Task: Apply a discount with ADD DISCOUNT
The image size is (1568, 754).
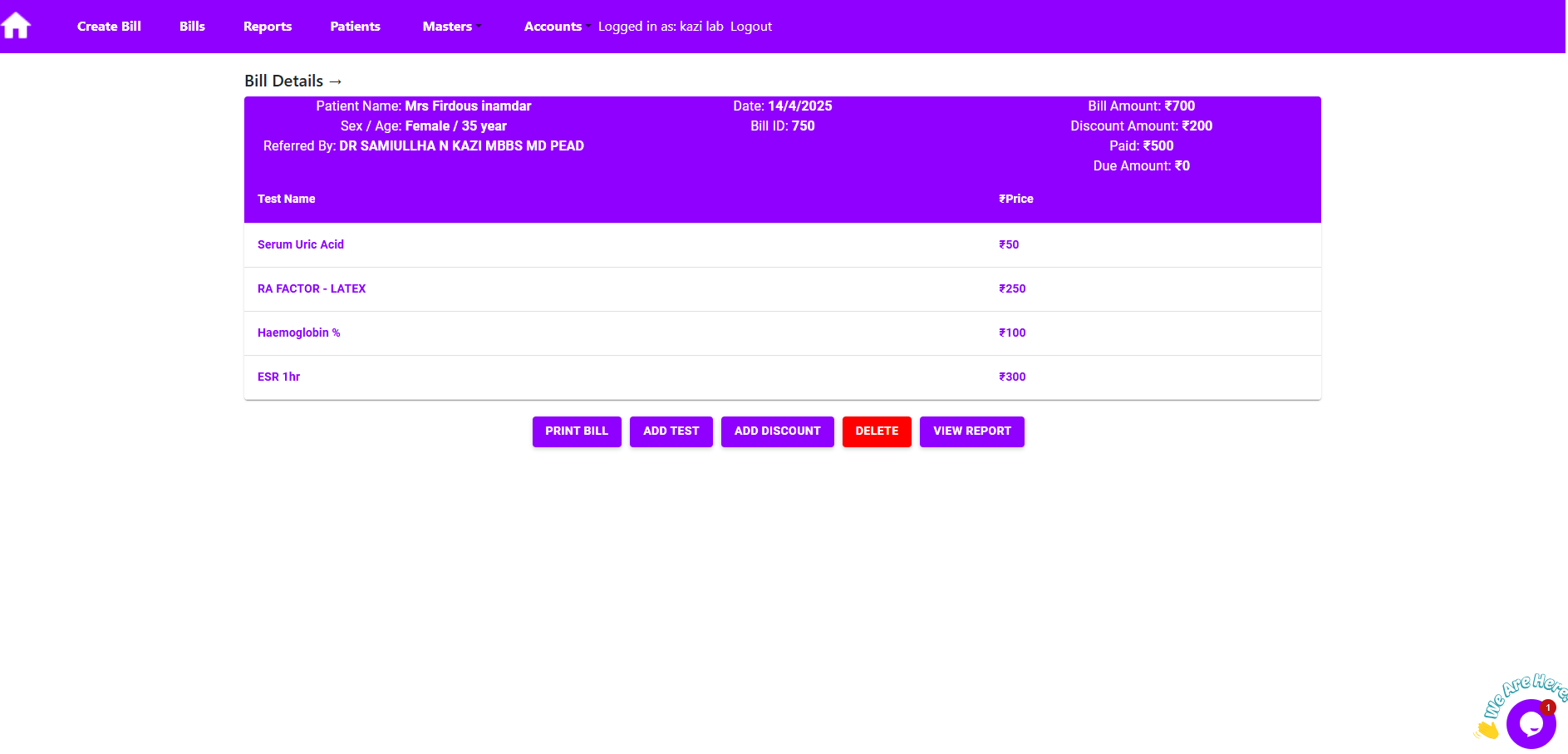Action: (x=777, y=431)
